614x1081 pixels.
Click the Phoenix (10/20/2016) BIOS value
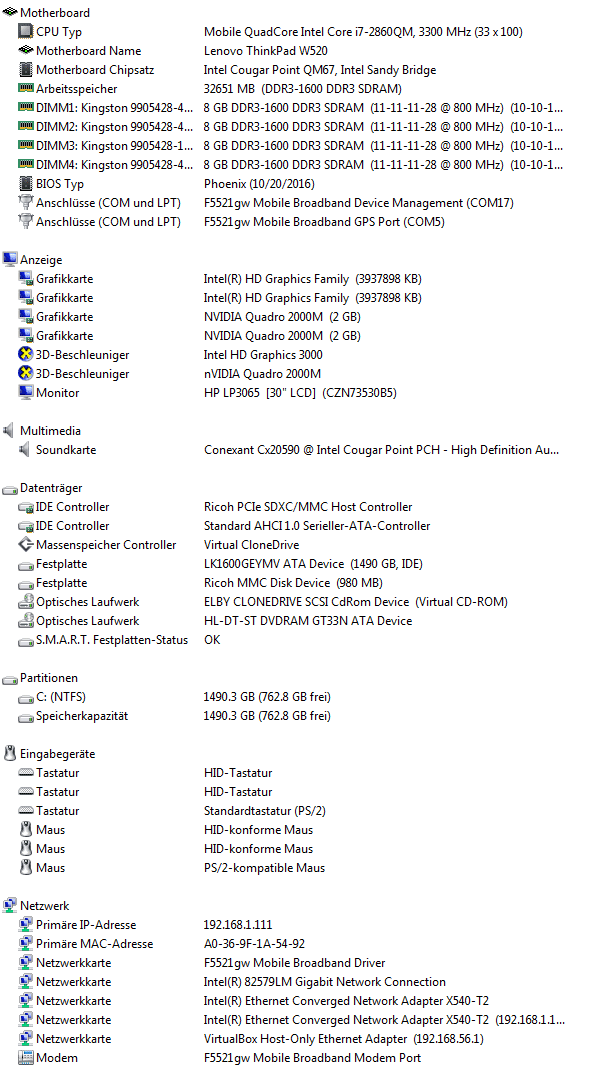(259, 184)
